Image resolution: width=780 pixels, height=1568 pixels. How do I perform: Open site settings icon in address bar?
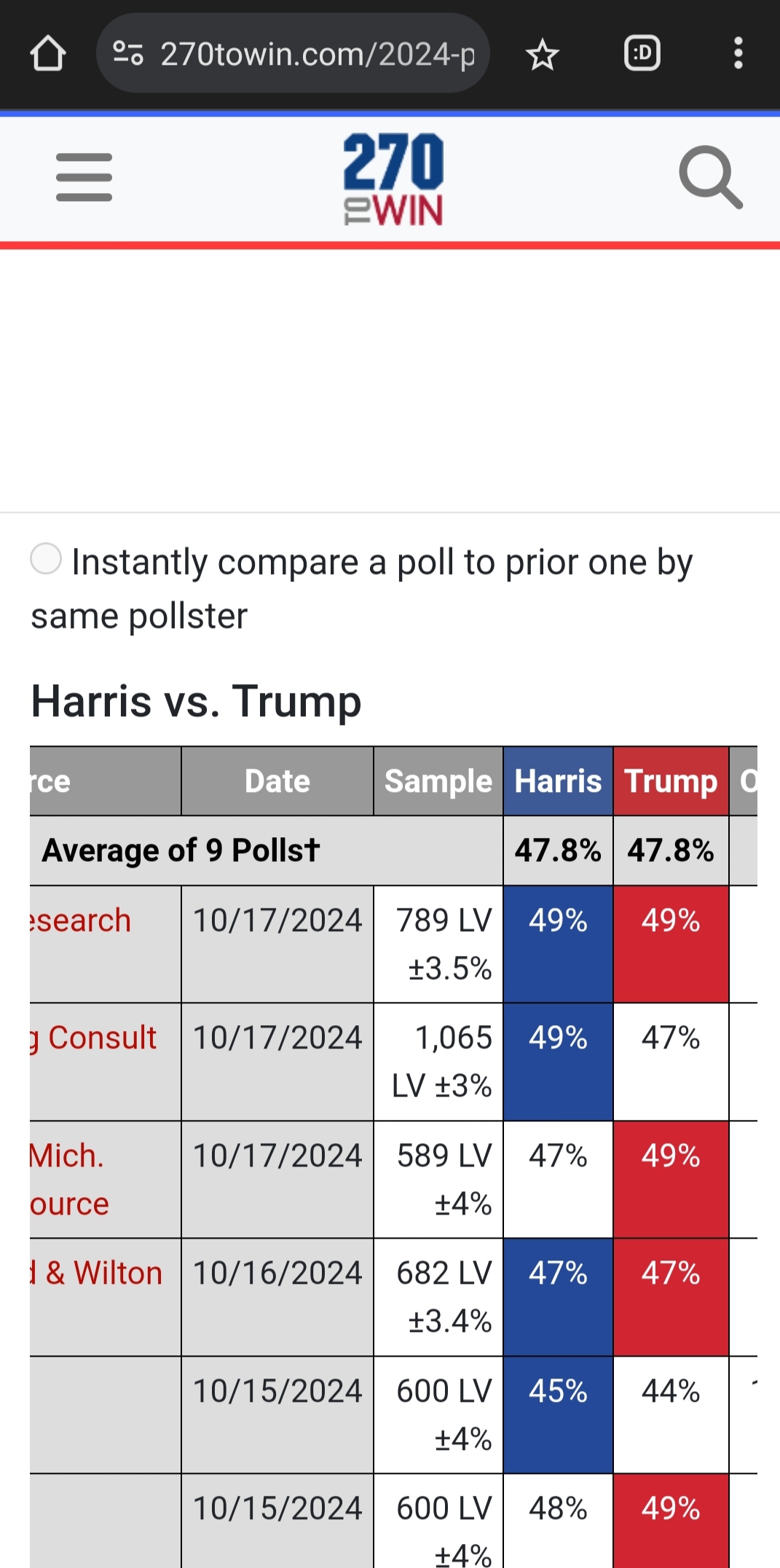128,53
